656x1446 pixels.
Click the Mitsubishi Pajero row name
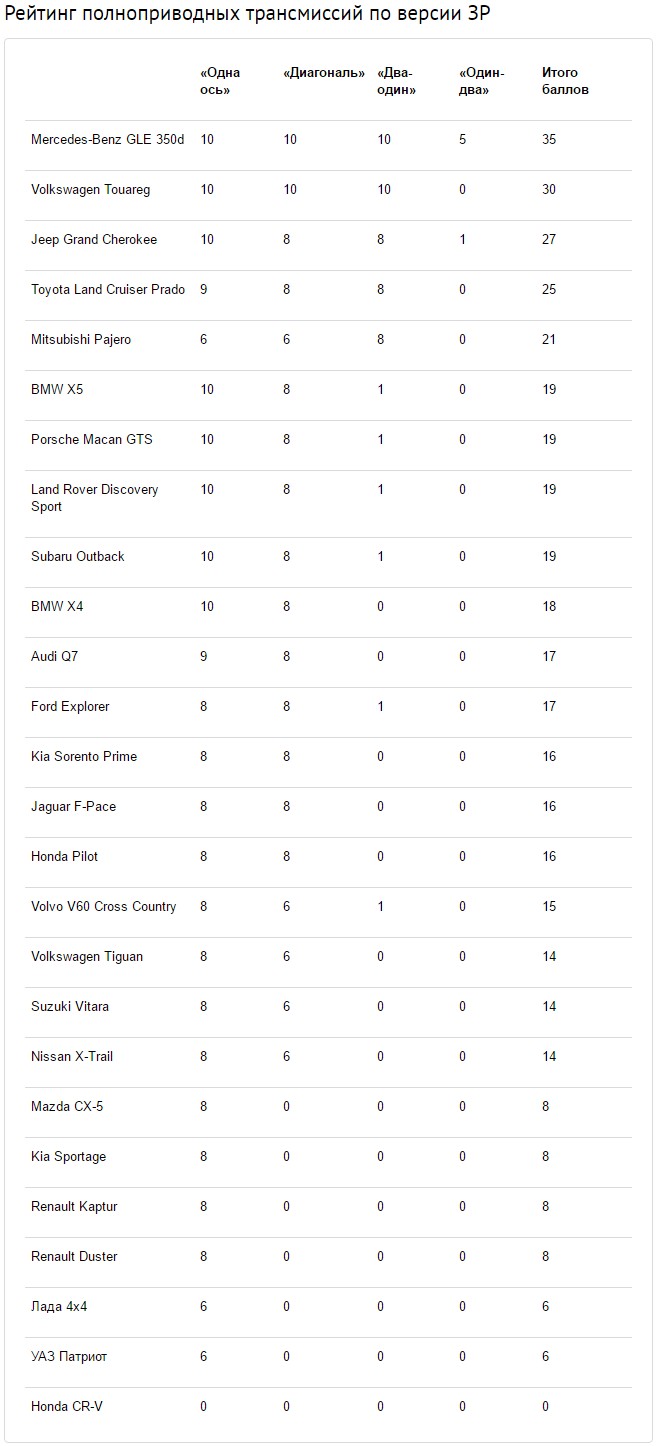click(81, 340)
